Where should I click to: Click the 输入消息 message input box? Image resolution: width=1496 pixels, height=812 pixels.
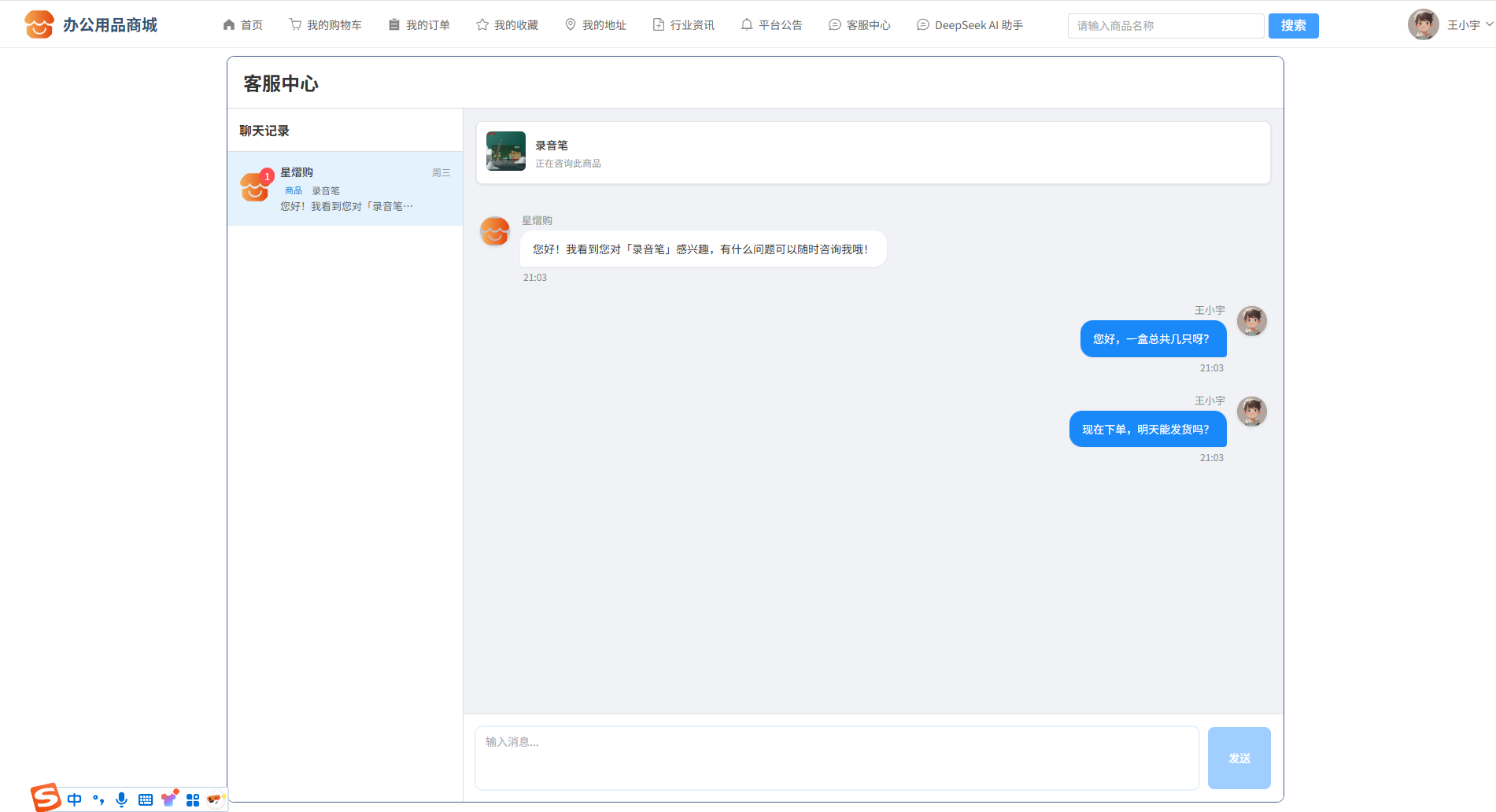(837, 758)
